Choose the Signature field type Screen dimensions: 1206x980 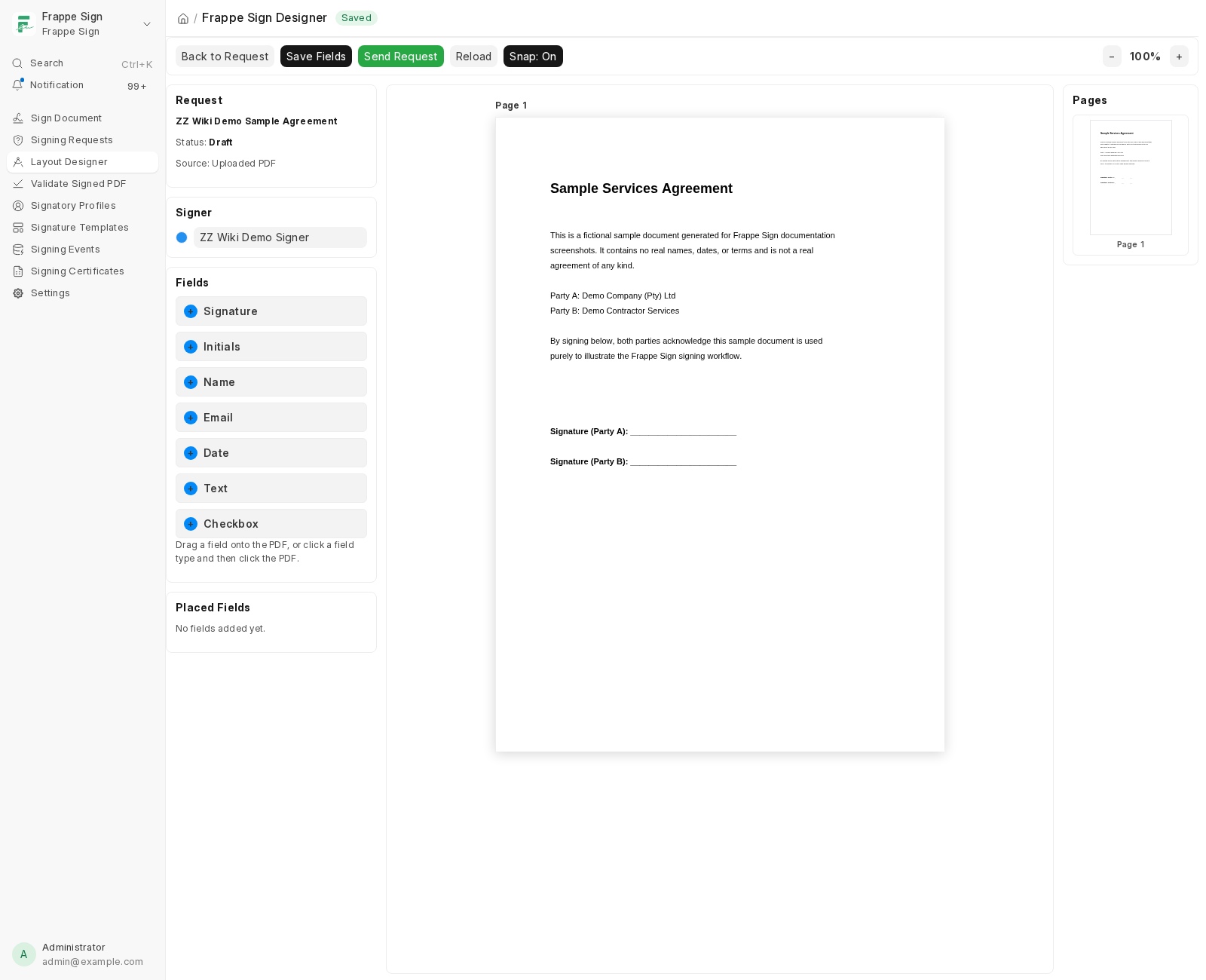coord(271,311)
